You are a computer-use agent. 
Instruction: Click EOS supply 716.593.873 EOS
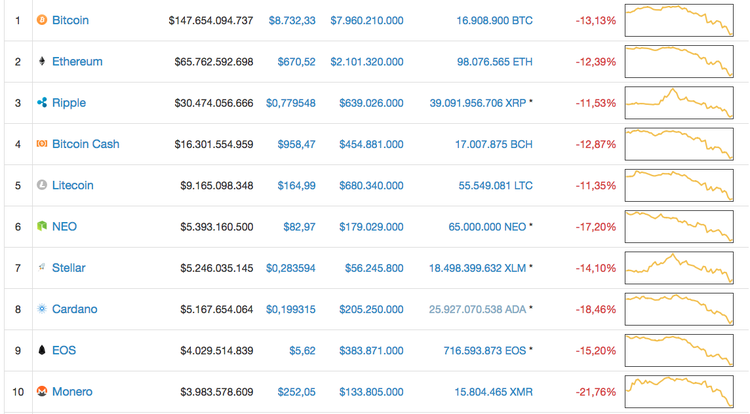pyautogui.click(x=485, y=350)
